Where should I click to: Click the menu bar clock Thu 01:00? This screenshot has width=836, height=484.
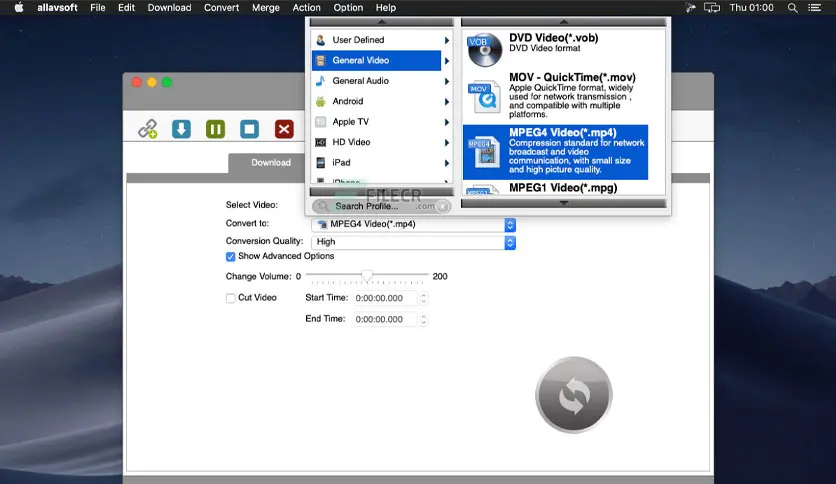pyautogui.click(x=751, y=7)
